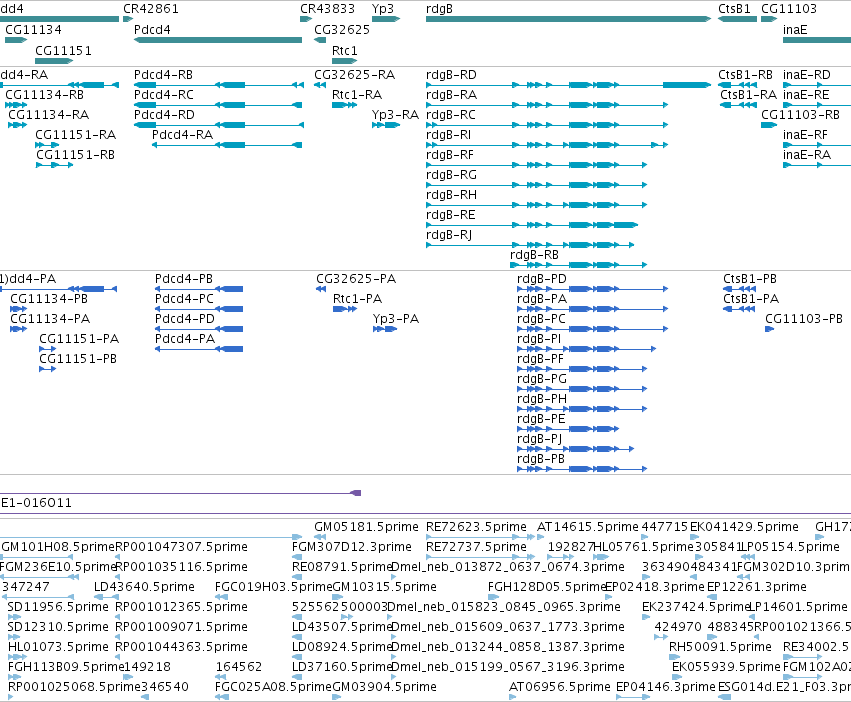The image size is (851, 702).
Task: Select EST Dmel_neb_013872_0637_0674.3prime
Action: (507, 567)
